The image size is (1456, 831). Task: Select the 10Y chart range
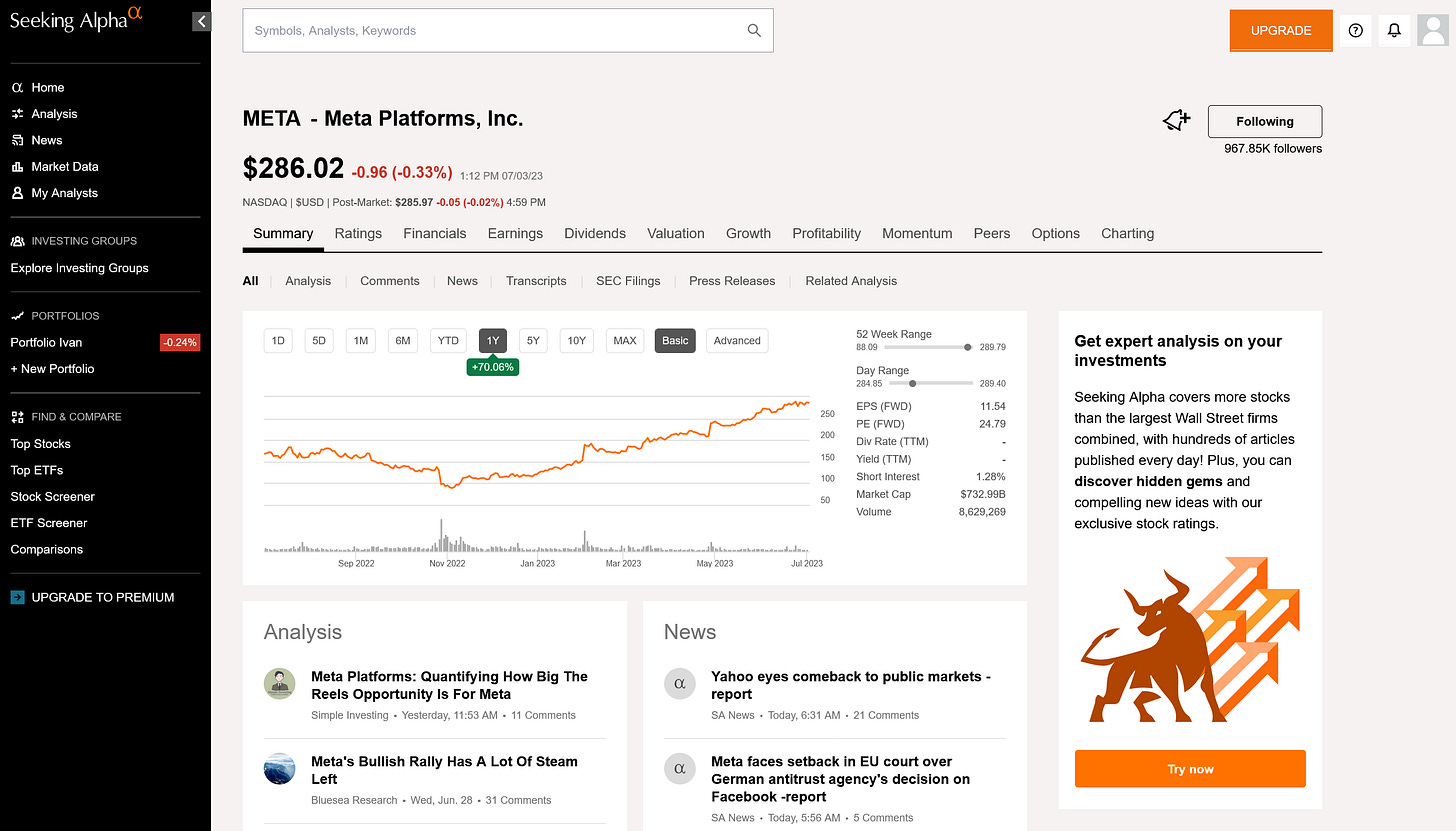pyautogui.click(x=576, y=341)
